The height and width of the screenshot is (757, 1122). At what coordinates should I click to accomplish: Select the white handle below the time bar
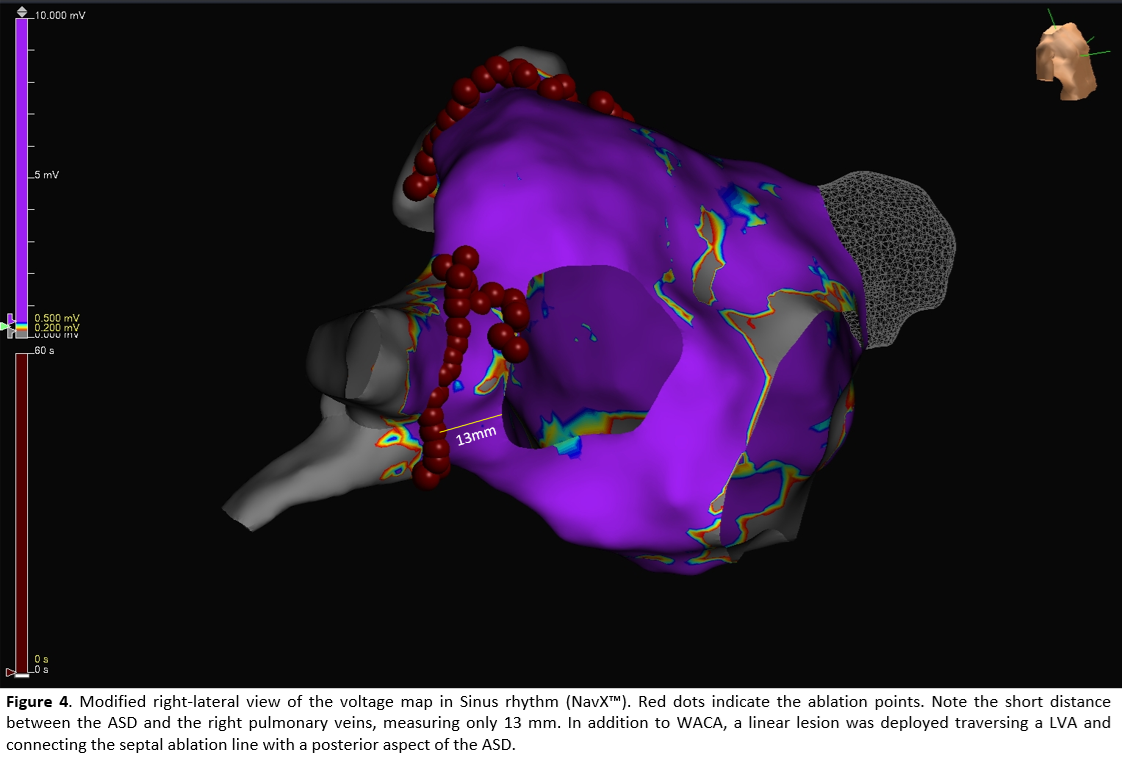coord(22,676)
